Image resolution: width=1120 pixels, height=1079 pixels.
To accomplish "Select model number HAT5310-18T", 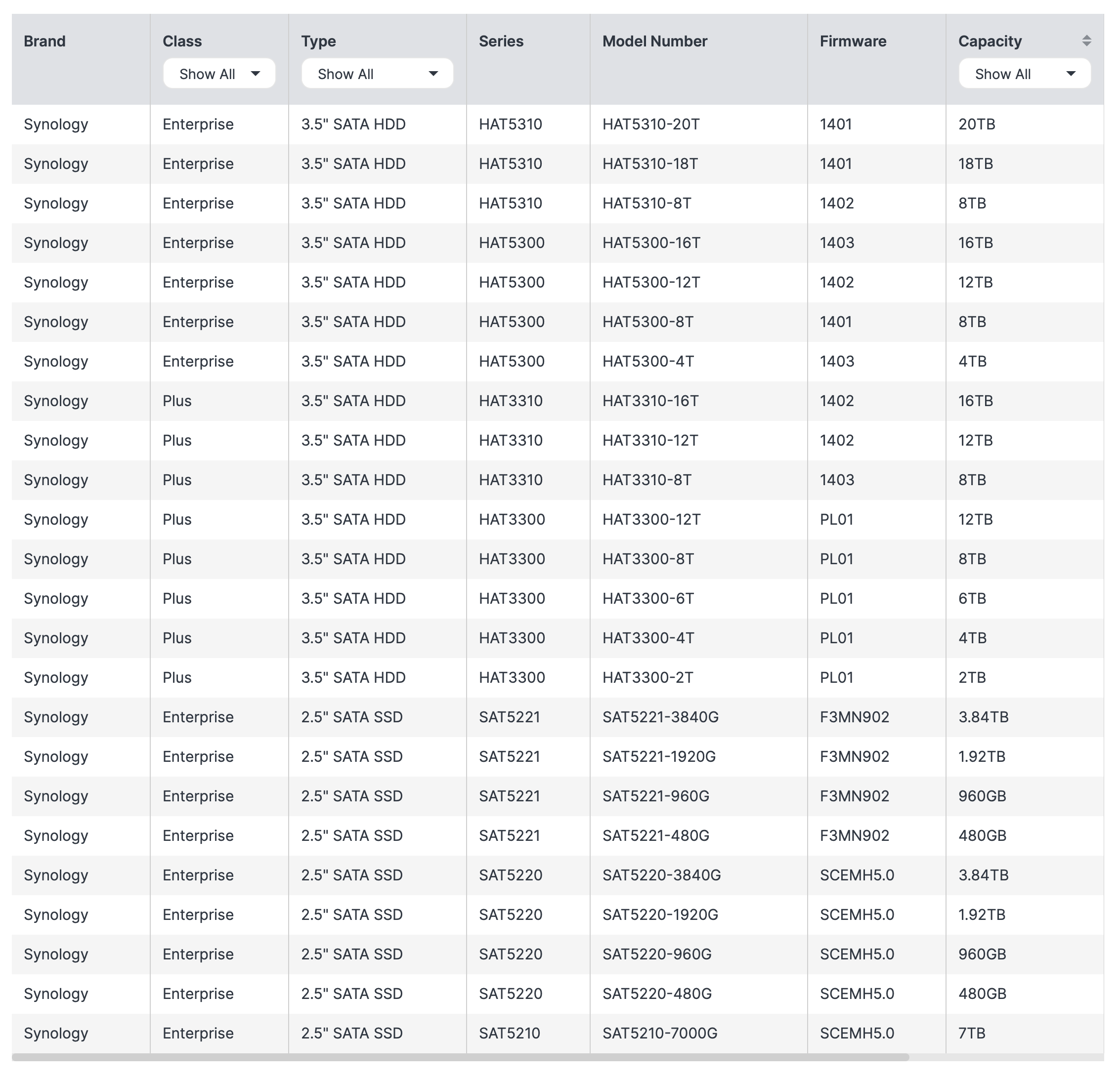I will point(650,164).
